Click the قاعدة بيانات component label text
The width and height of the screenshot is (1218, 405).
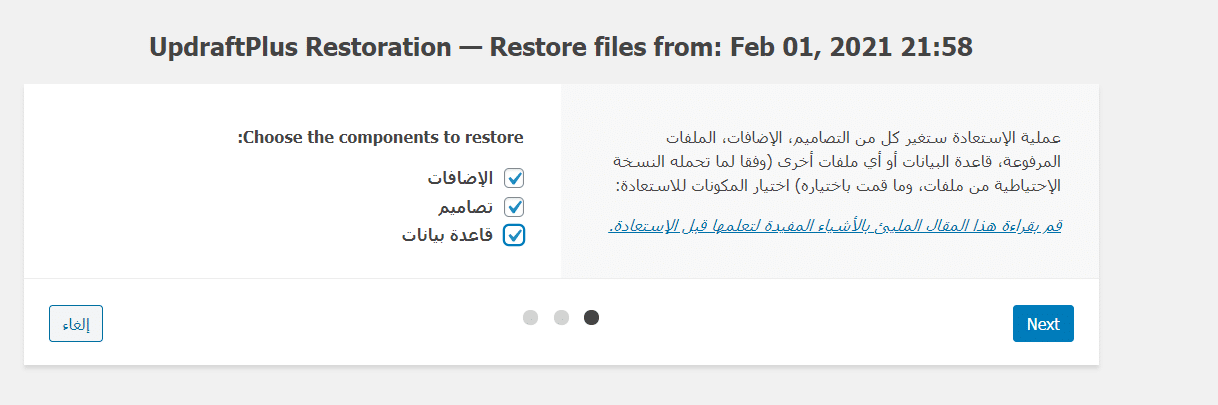448,236
